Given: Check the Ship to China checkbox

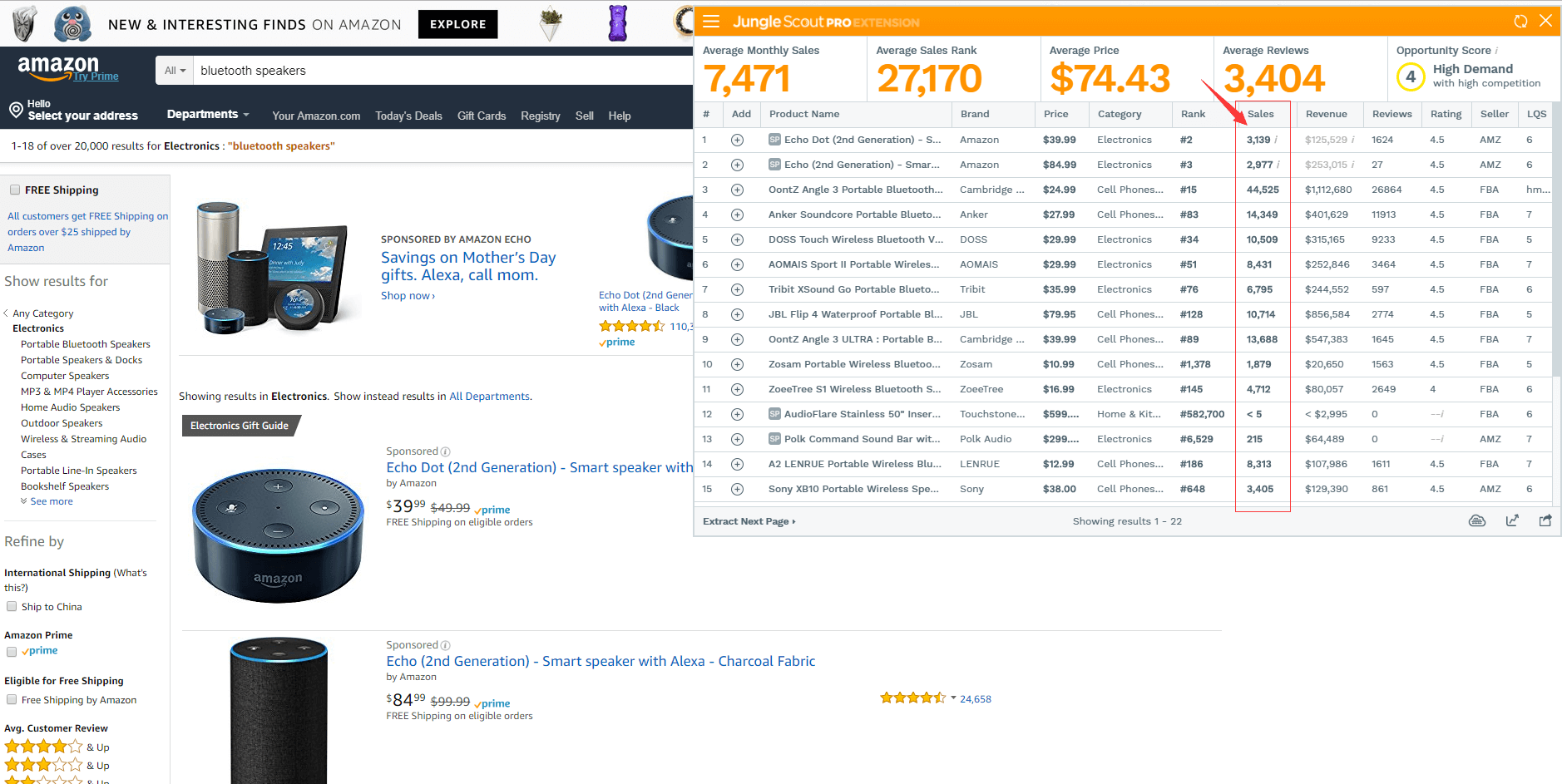Looking at the screenshot, I should point(12,606).
